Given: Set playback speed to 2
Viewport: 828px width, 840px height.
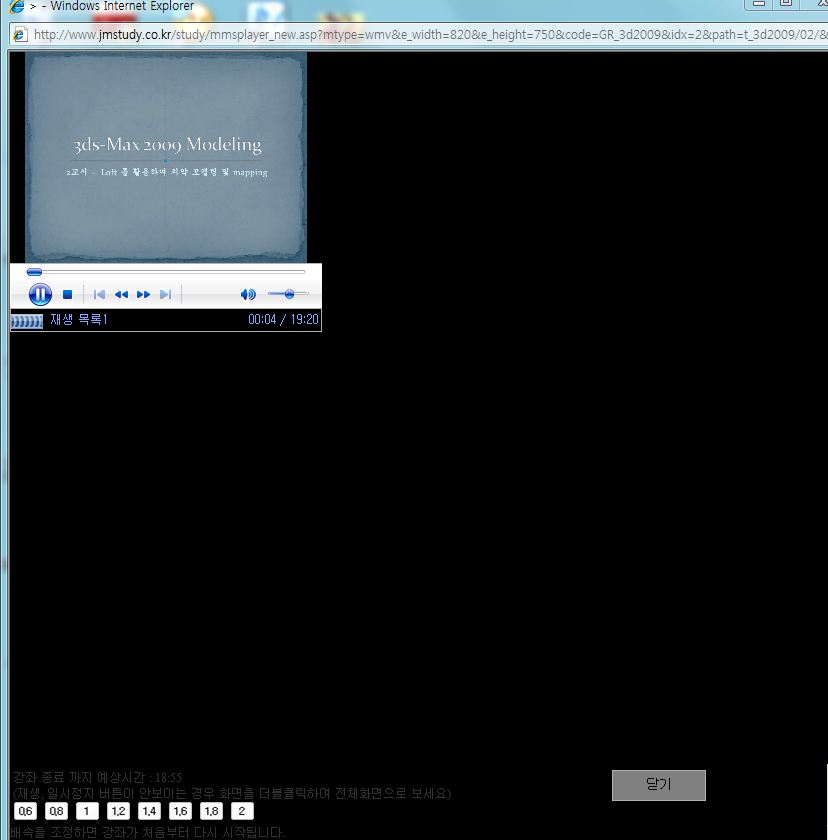Looking at the screenshot, I should tap(242, 811).
